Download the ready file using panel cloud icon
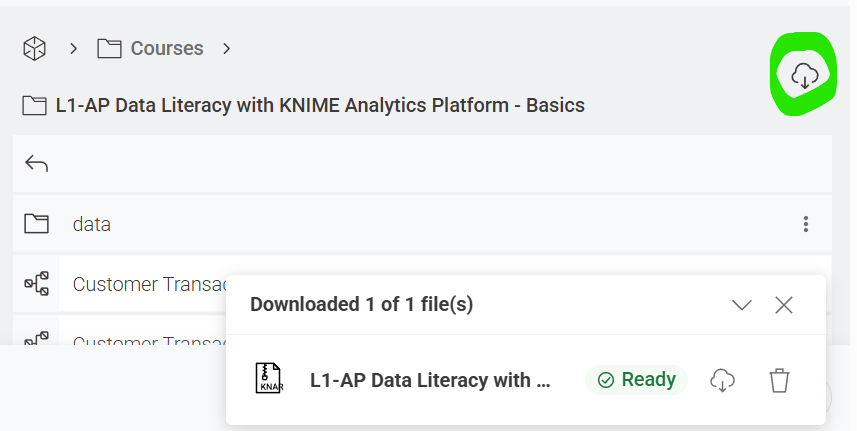The width and height of the screenshot is (857, 431). coord(722,380)
